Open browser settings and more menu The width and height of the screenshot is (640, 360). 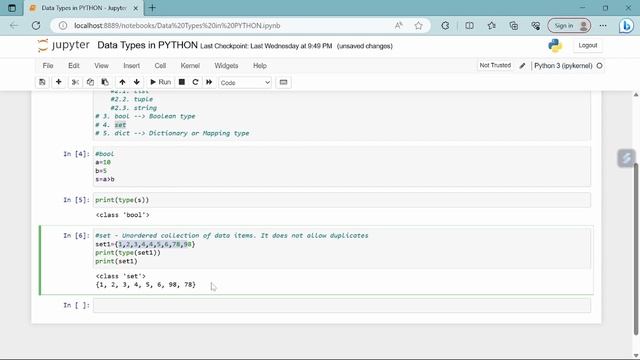point(603,25)
